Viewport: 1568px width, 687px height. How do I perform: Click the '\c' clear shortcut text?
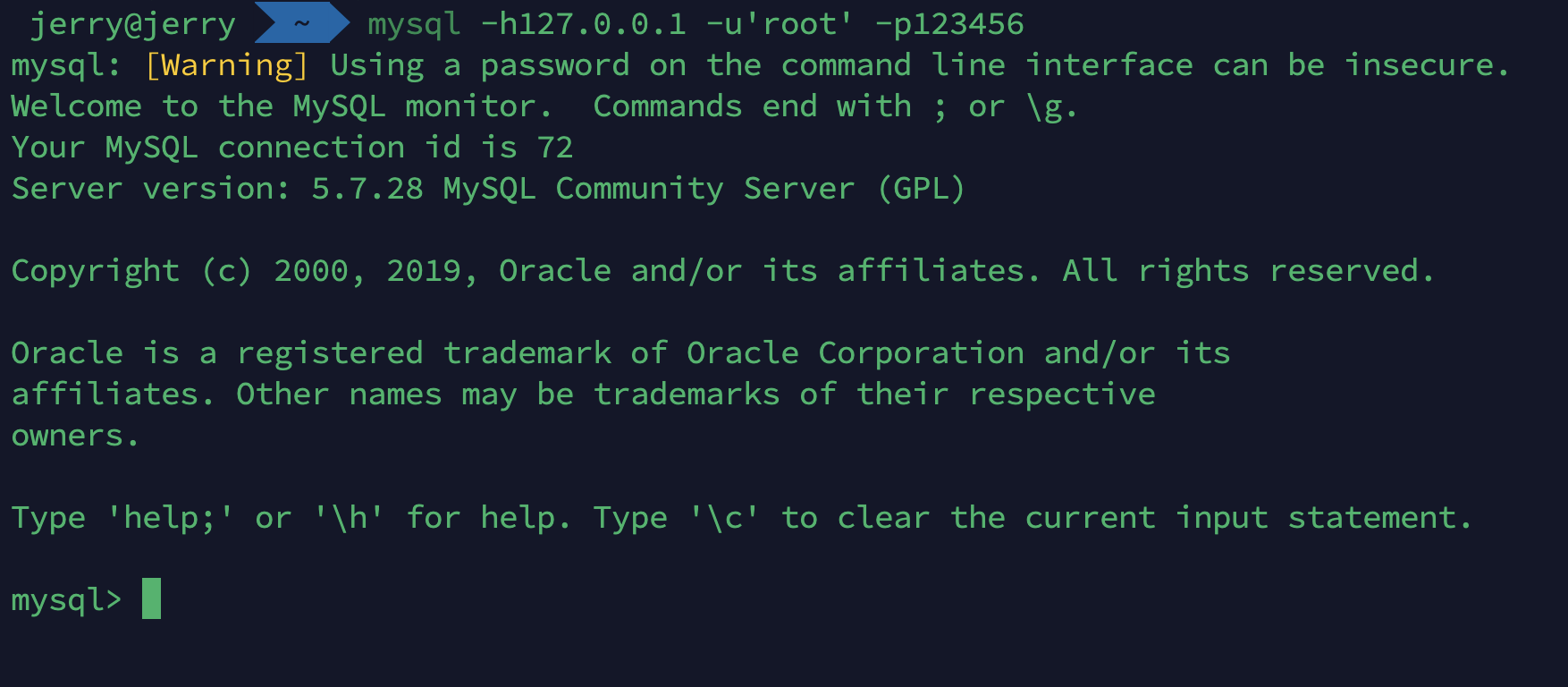pos(725,518)
